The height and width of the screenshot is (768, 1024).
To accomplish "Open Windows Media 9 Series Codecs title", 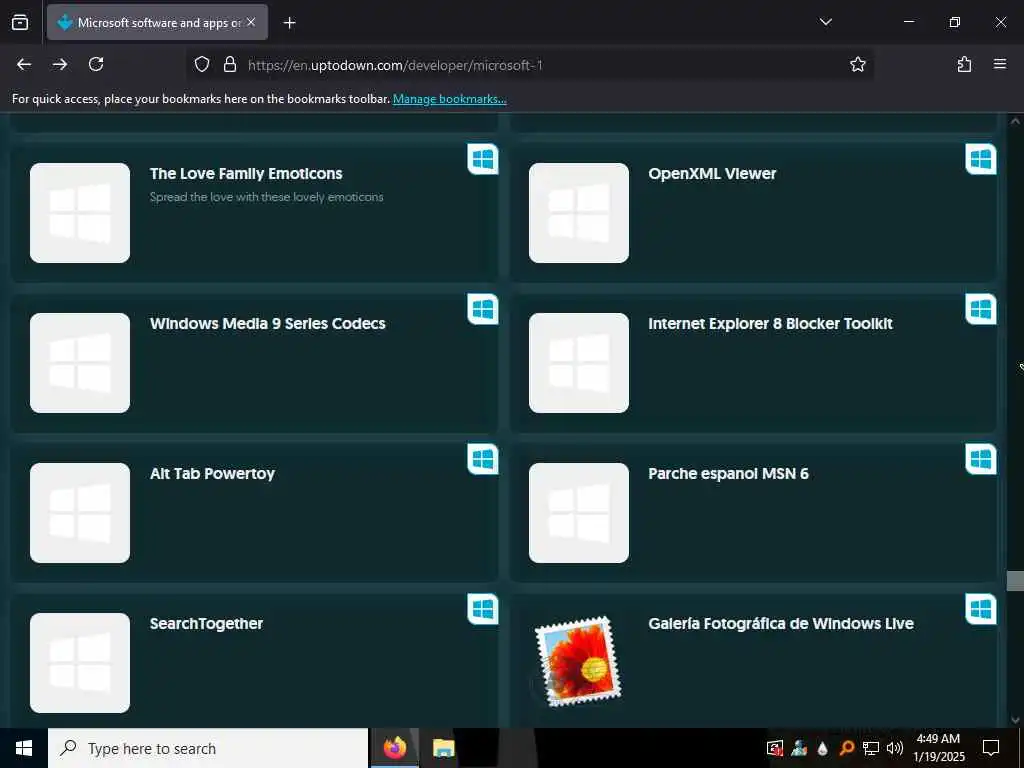I will 267,324.
